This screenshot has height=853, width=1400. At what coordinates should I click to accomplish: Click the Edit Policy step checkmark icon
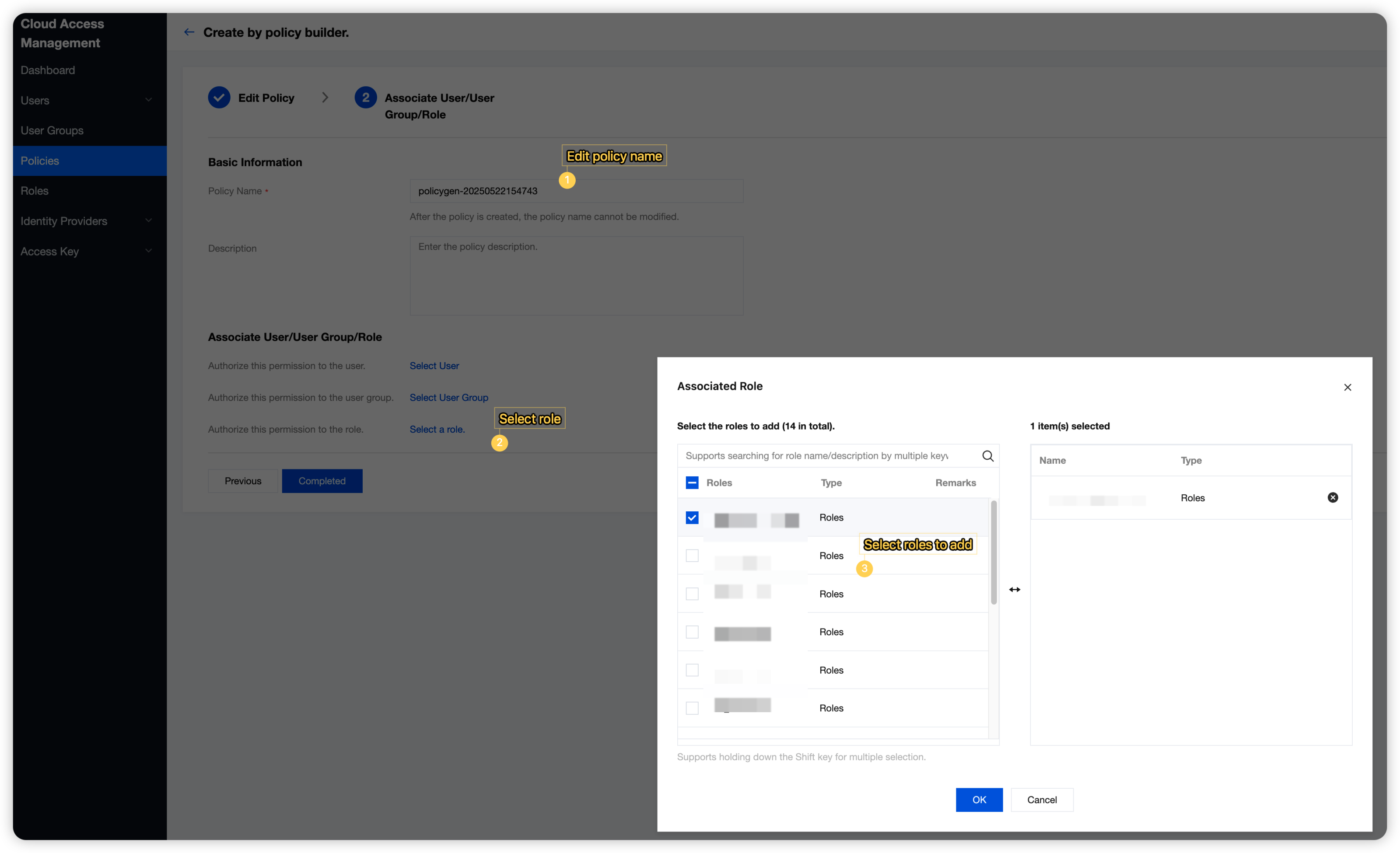tap(219, 98)
